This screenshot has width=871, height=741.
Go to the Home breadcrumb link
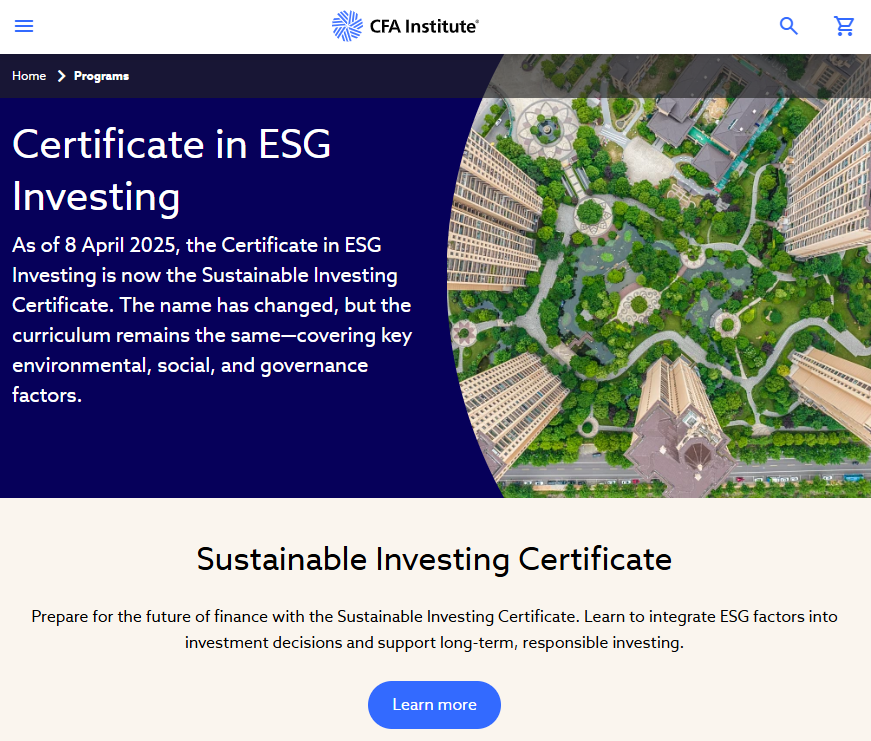pos(29,76)
